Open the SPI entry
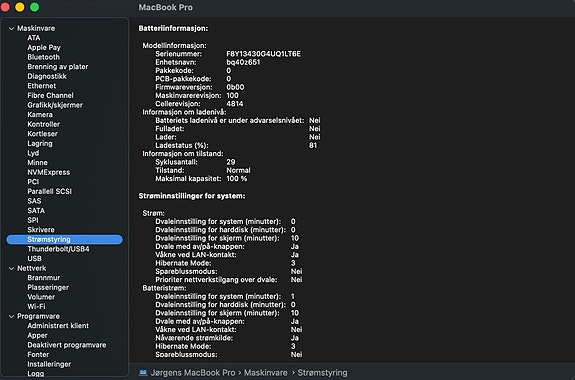This screenshot has height=380, width=575. coord(33,220)
